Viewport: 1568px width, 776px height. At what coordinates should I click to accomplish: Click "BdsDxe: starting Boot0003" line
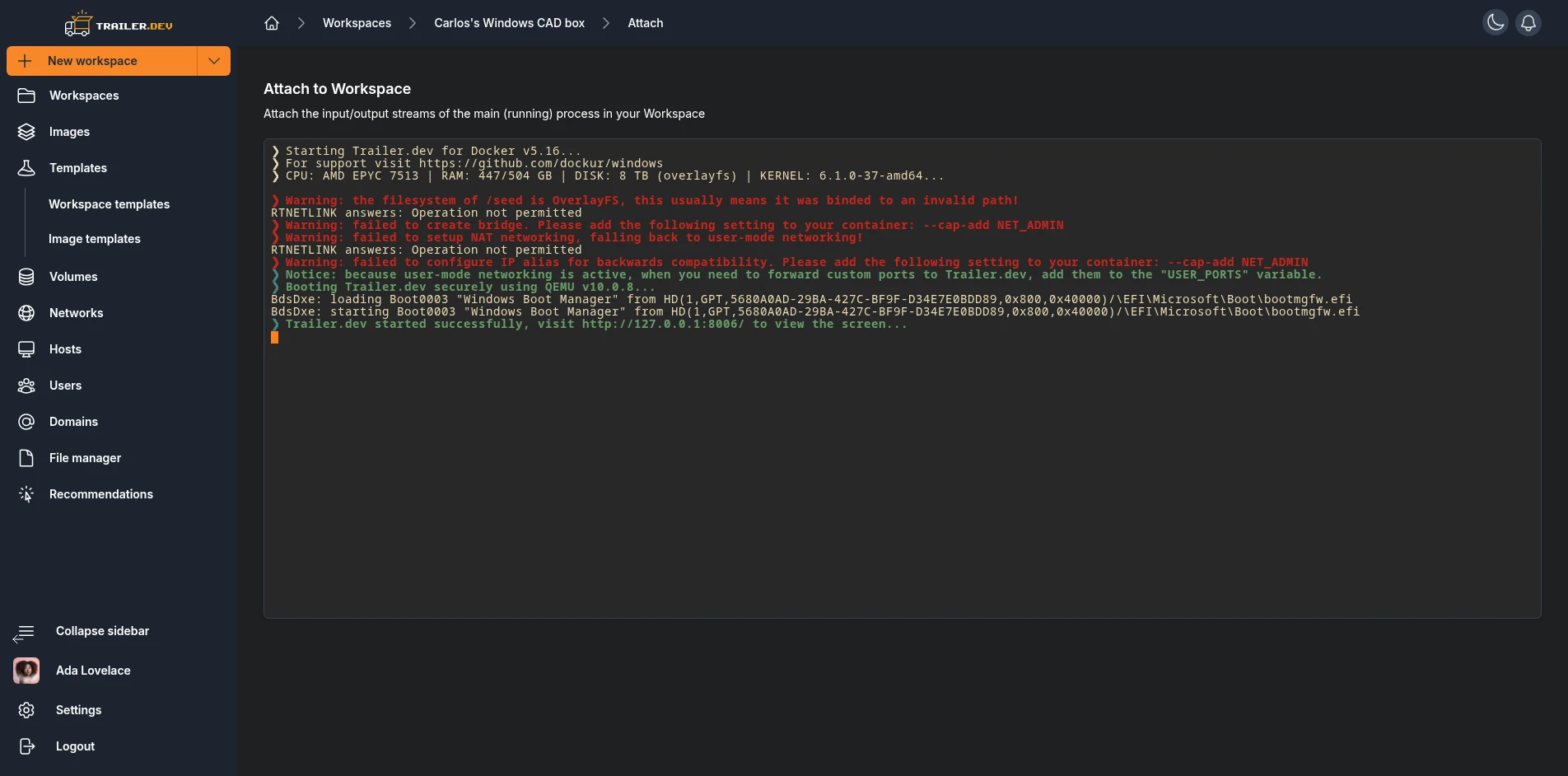click(815, 311)
